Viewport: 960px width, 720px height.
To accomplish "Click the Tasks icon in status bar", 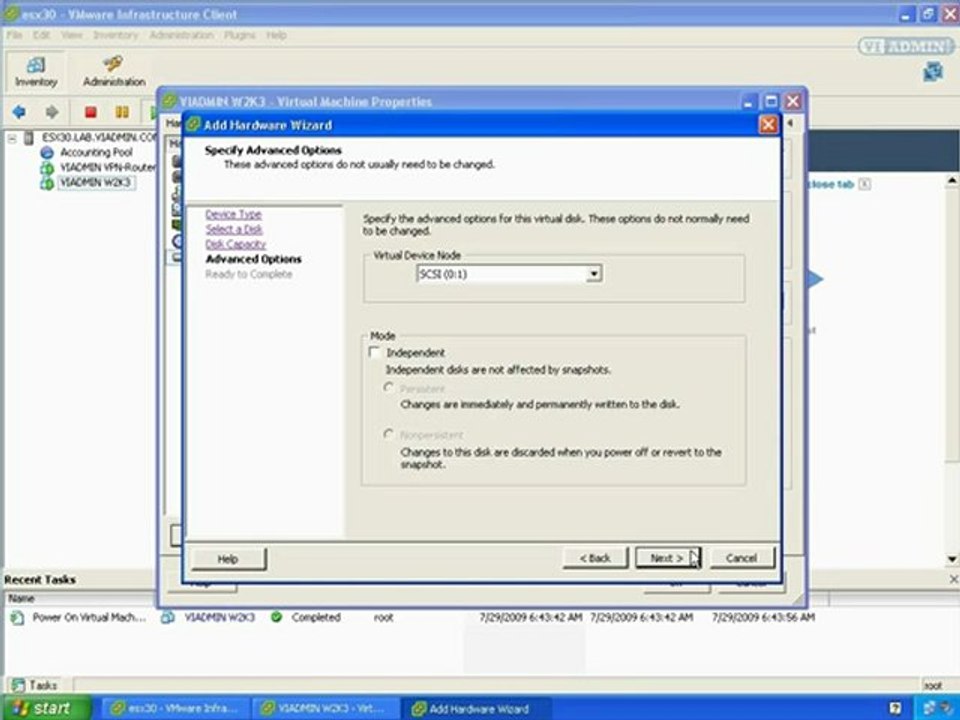I will [x=18, y=685].
